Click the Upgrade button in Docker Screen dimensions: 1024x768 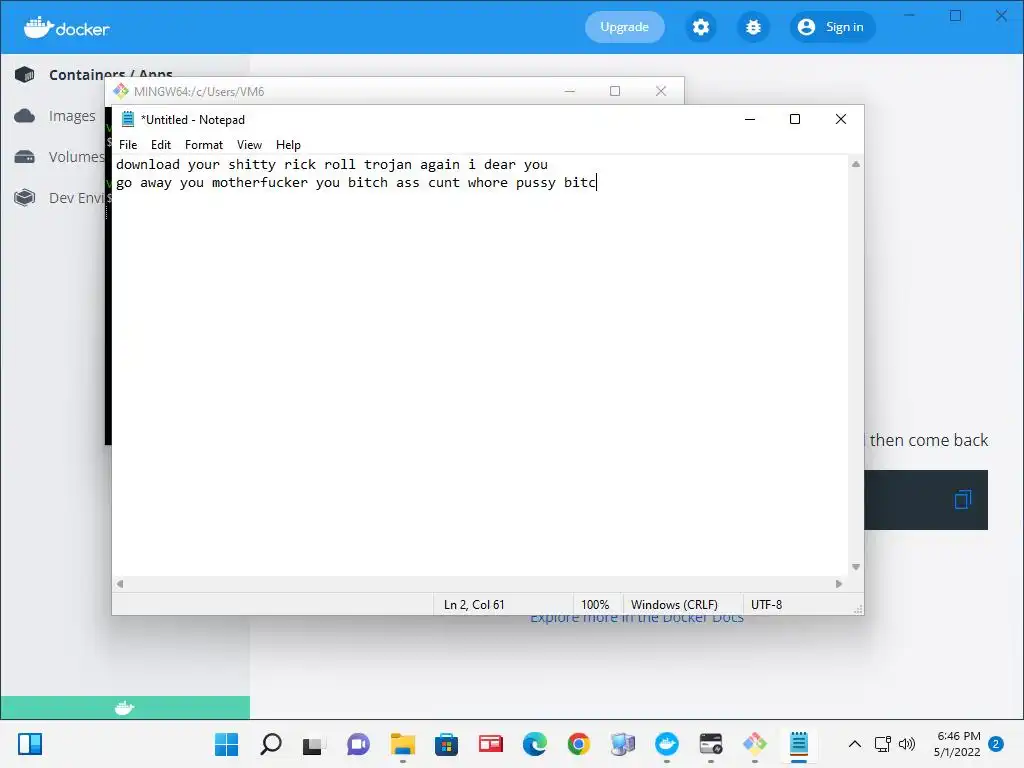click(x=624, y=27)
